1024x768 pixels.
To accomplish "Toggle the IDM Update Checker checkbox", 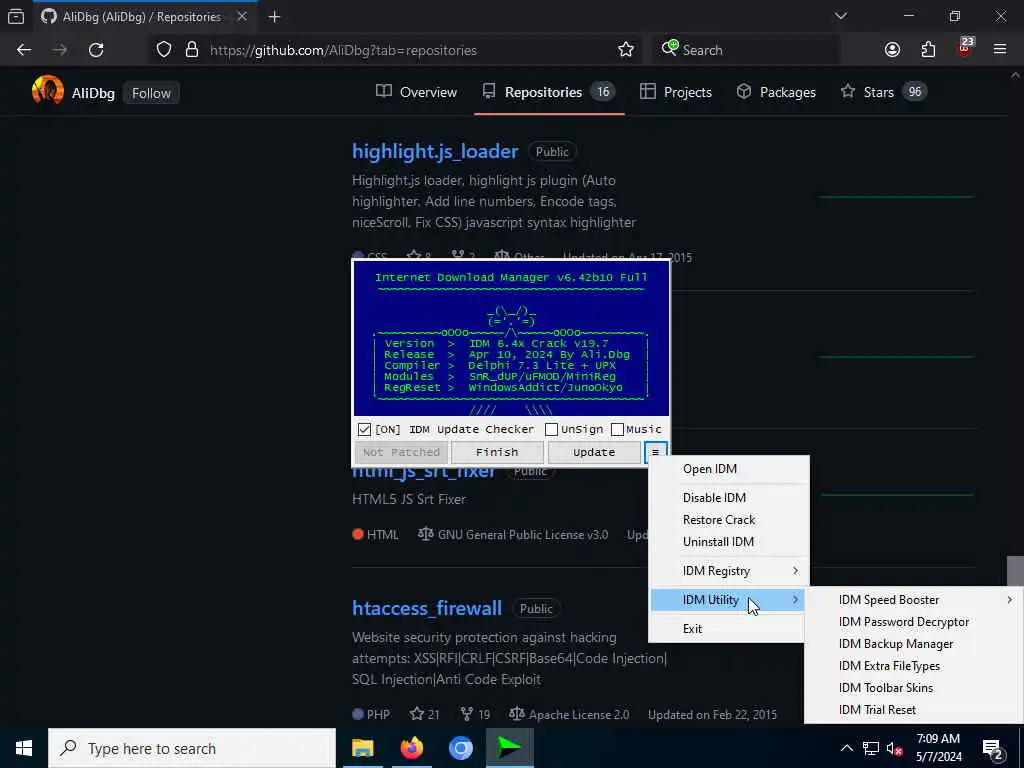I will point(364,430).
